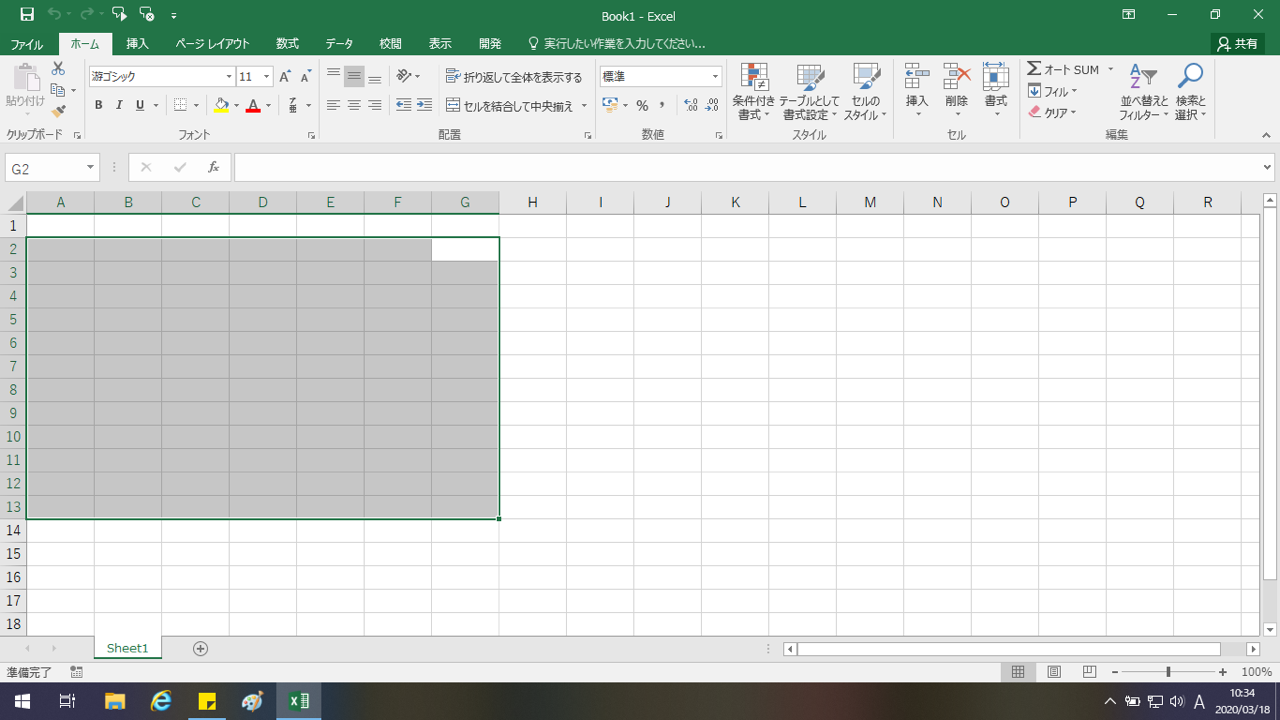Screen dimensions: 1280x720
Task: Open the font name dropdown (游ゴシック)
Action: (x=228, y=77)
